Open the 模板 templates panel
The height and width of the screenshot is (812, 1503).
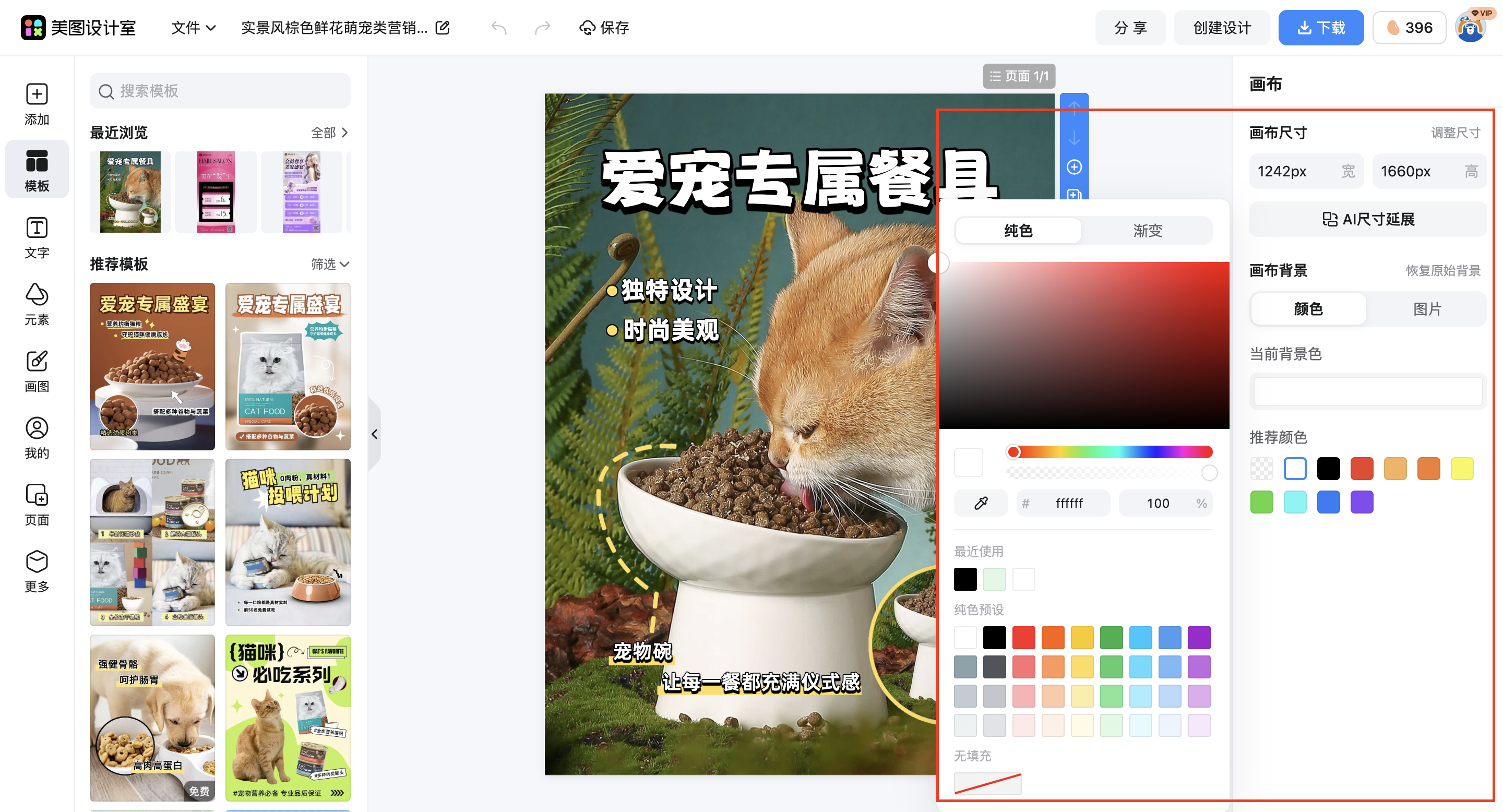[37, 169]
